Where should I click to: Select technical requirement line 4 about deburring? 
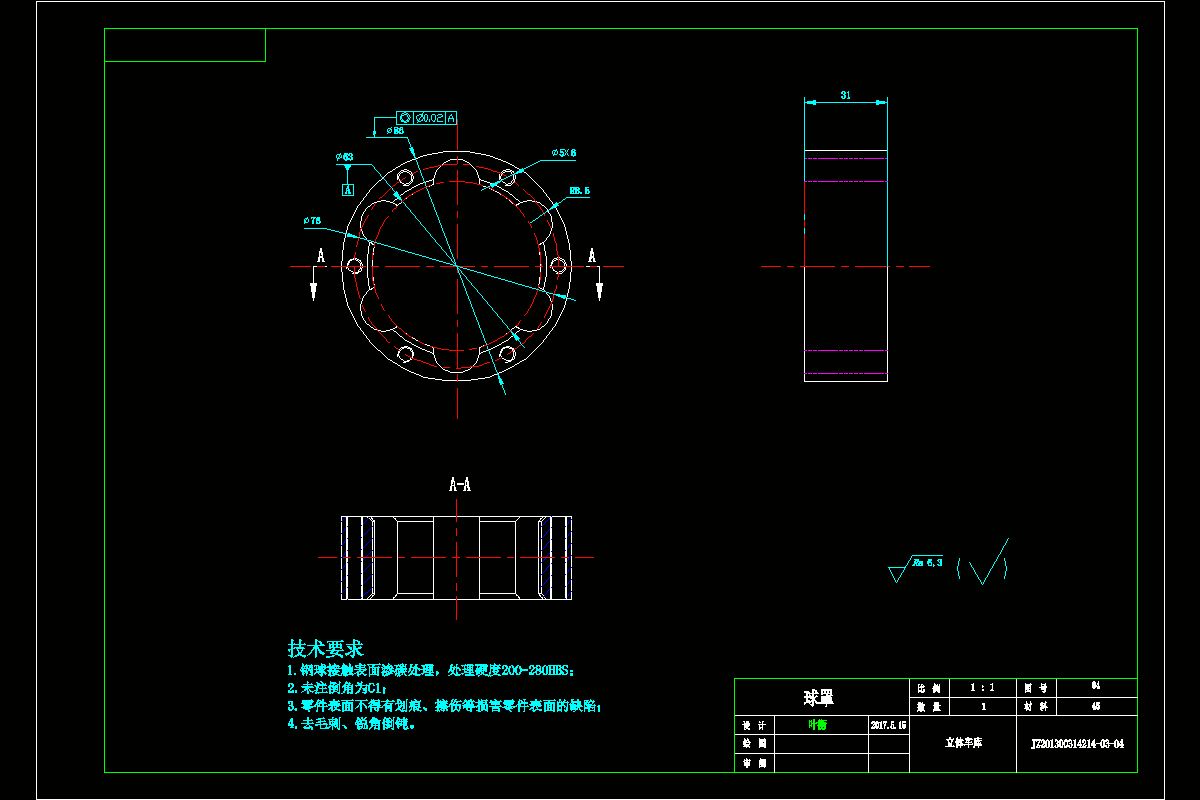pos(351,723)
